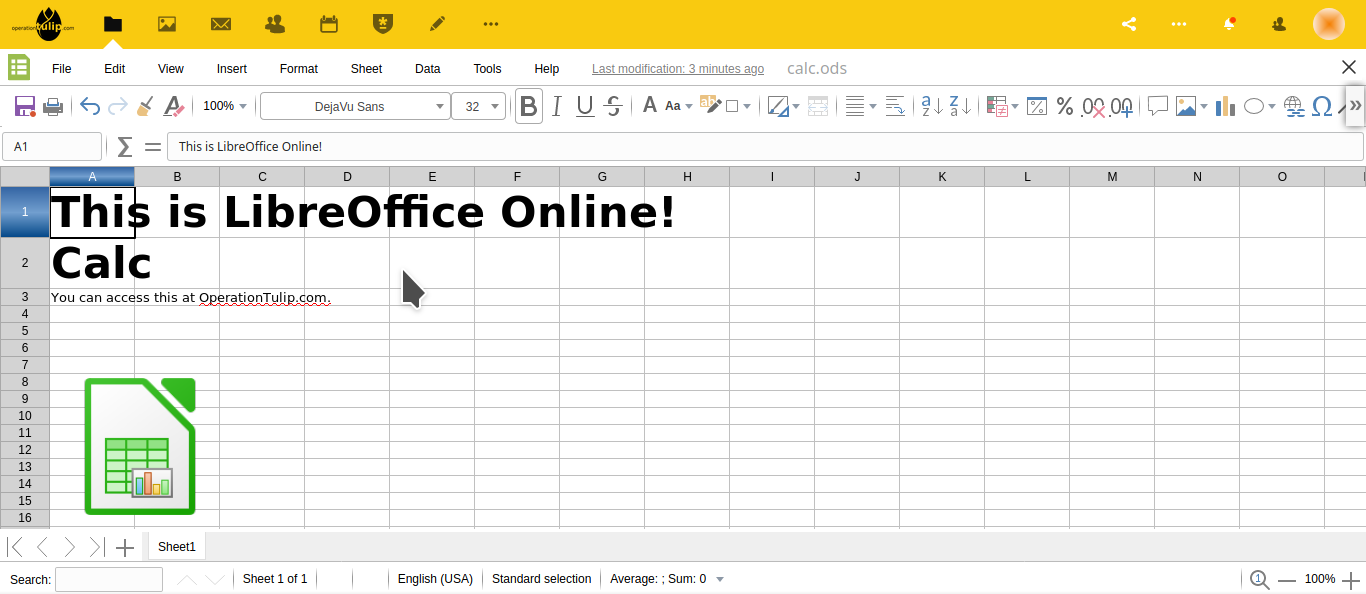Viewport: 1366px width, 594px height.
Task: Zoom out with the minus button
Action: coord(1287,580)
